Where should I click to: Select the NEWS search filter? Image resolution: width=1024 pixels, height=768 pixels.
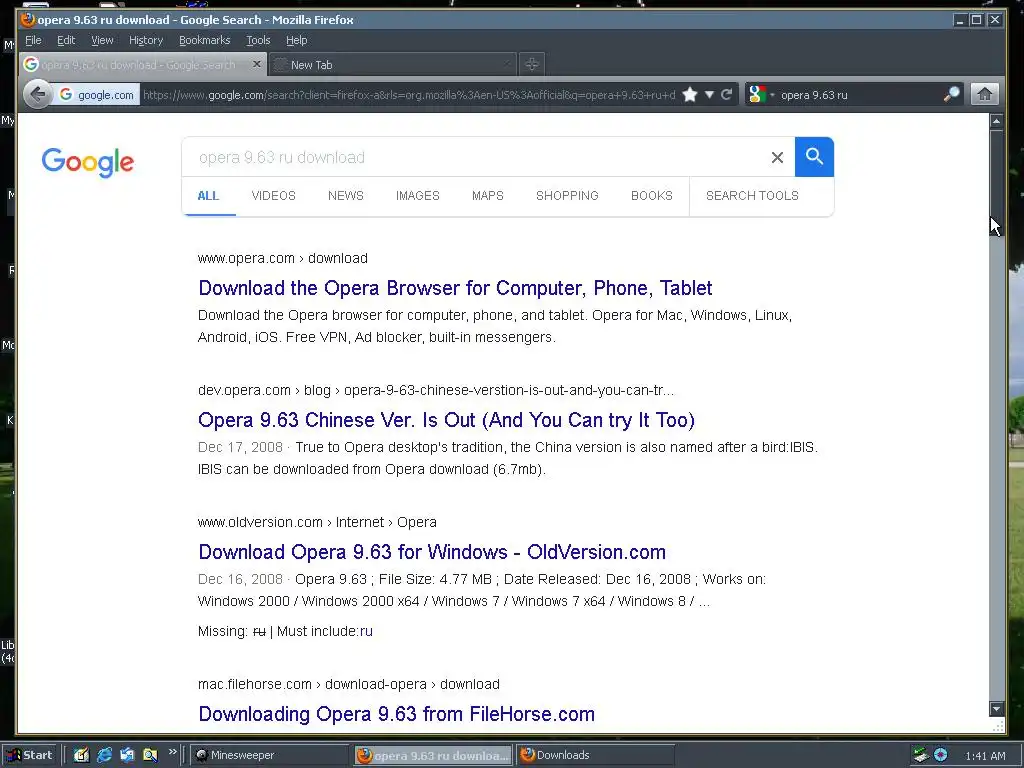(x=345, y=196)
